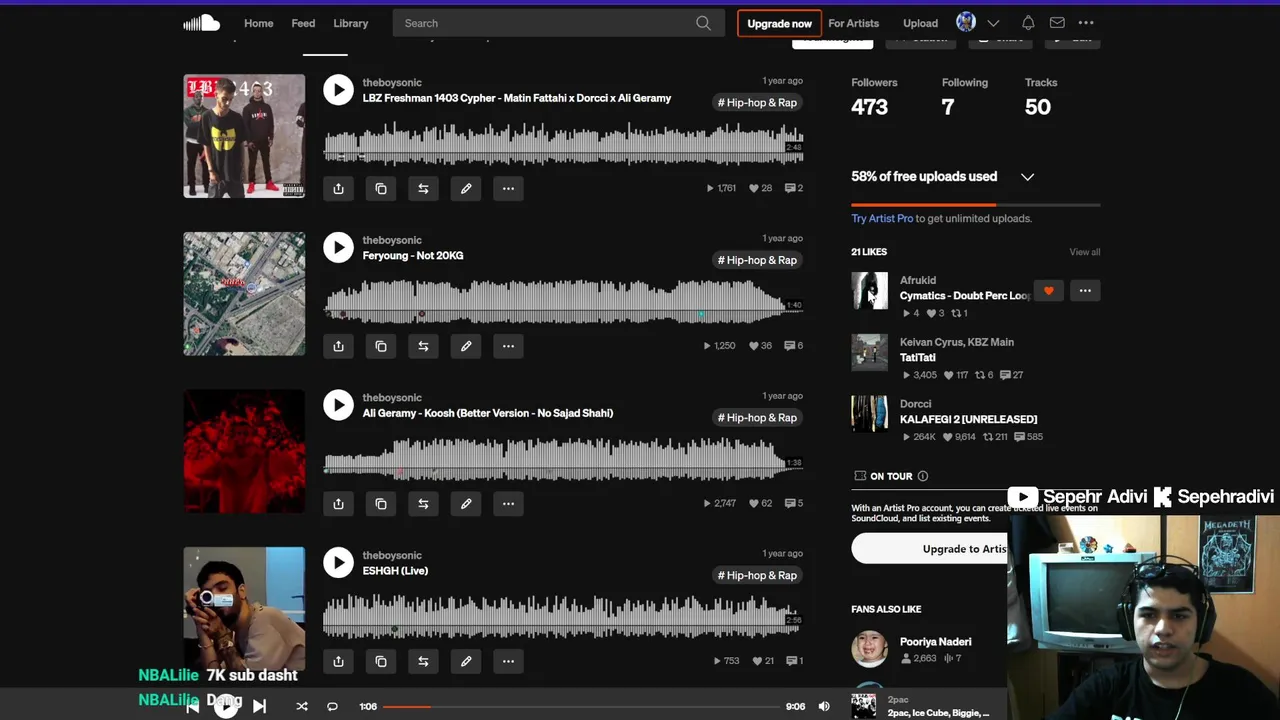Seek within the player progress bar
The image size is (1280, 720).
(580, 706)
